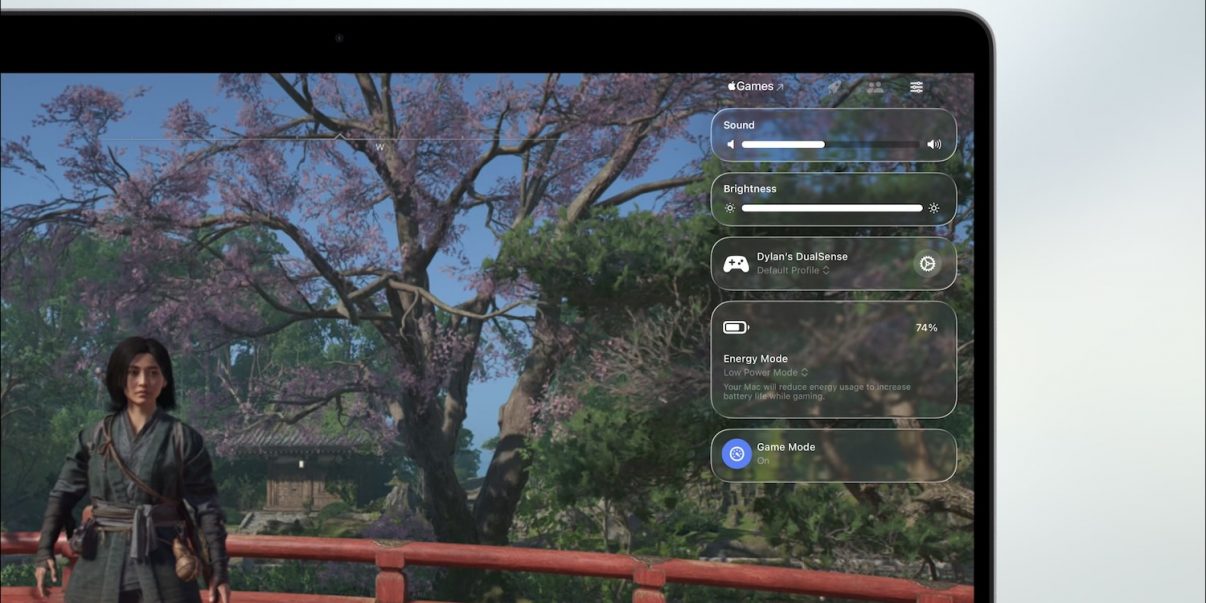
Task: Click the Energy Mode heading
Action: [755, 359]
